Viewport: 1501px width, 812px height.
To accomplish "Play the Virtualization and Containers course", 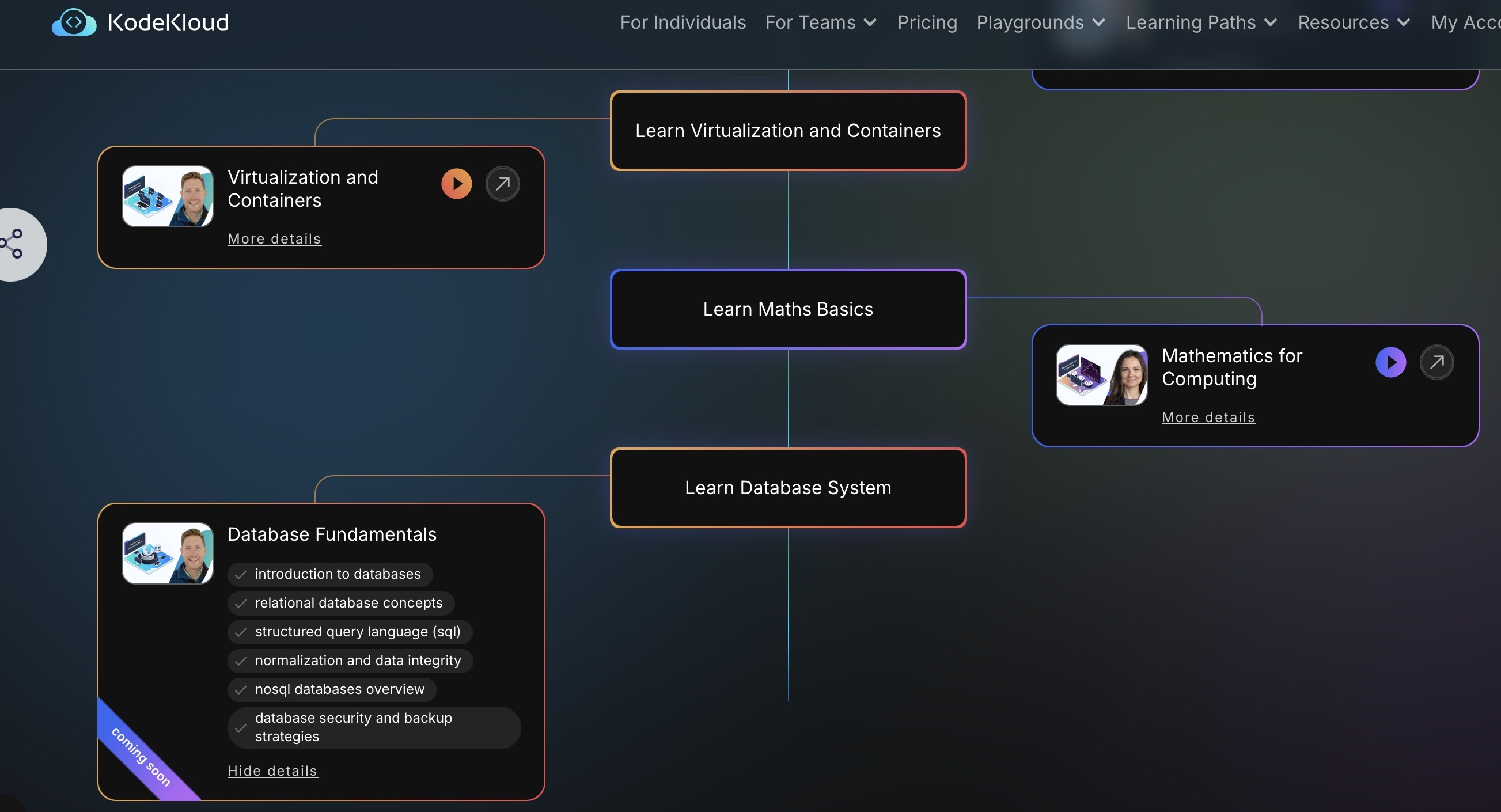I will coord(456,184).
